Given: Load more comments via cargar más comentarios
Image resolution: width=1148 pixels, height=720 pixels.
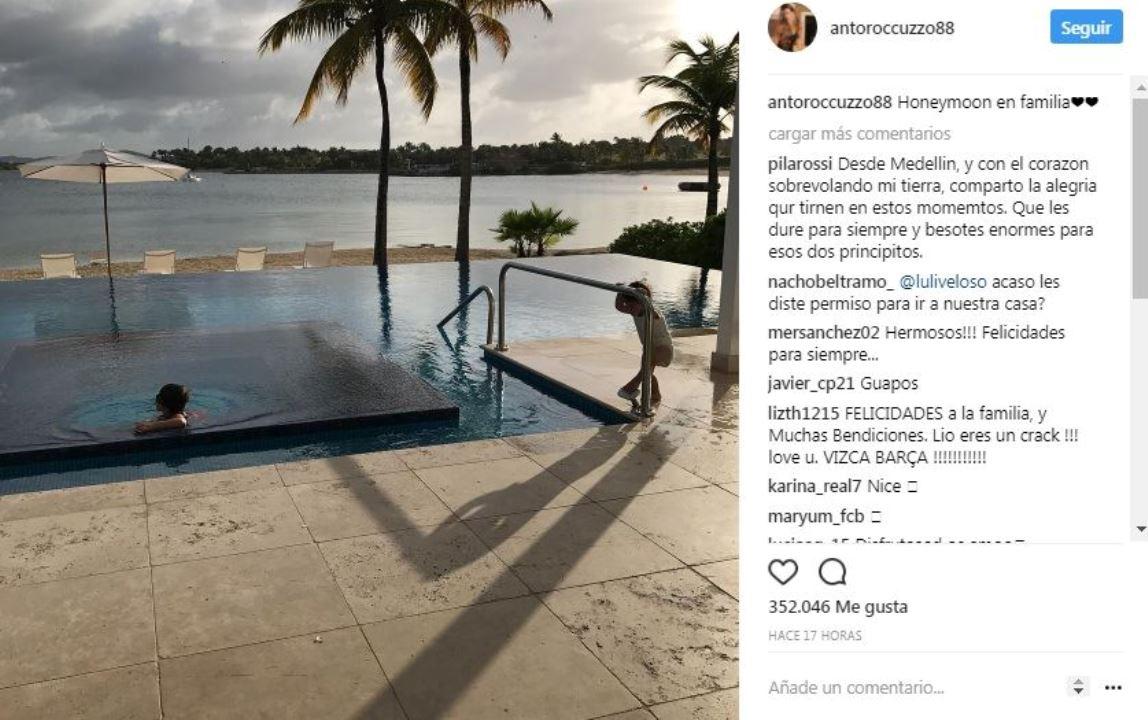Looking at the screenshot, I should click(859, 133).
